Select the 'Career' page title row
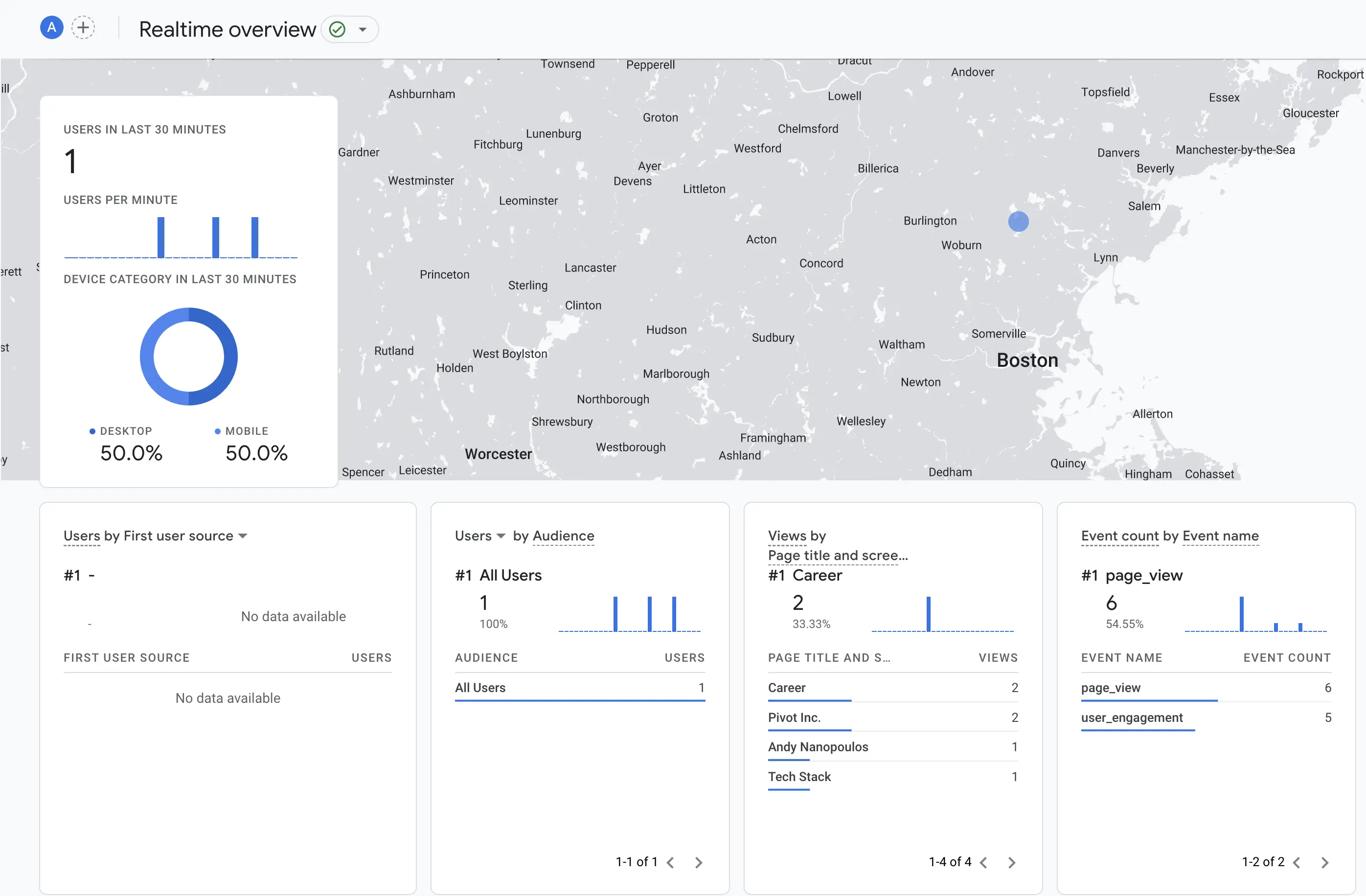This screenshot has height=896, width=1366. (893, 688)
